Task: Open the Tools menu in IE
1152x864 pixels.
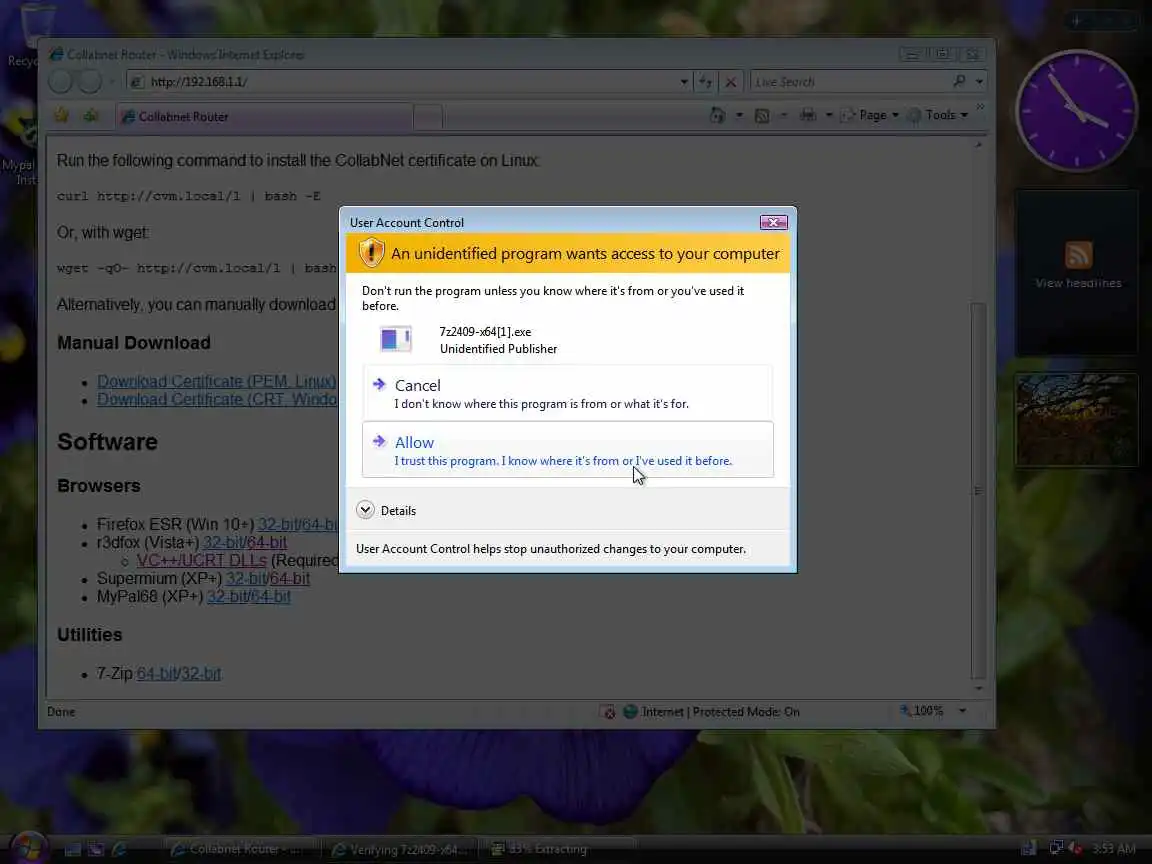Action: coord(938,115)
